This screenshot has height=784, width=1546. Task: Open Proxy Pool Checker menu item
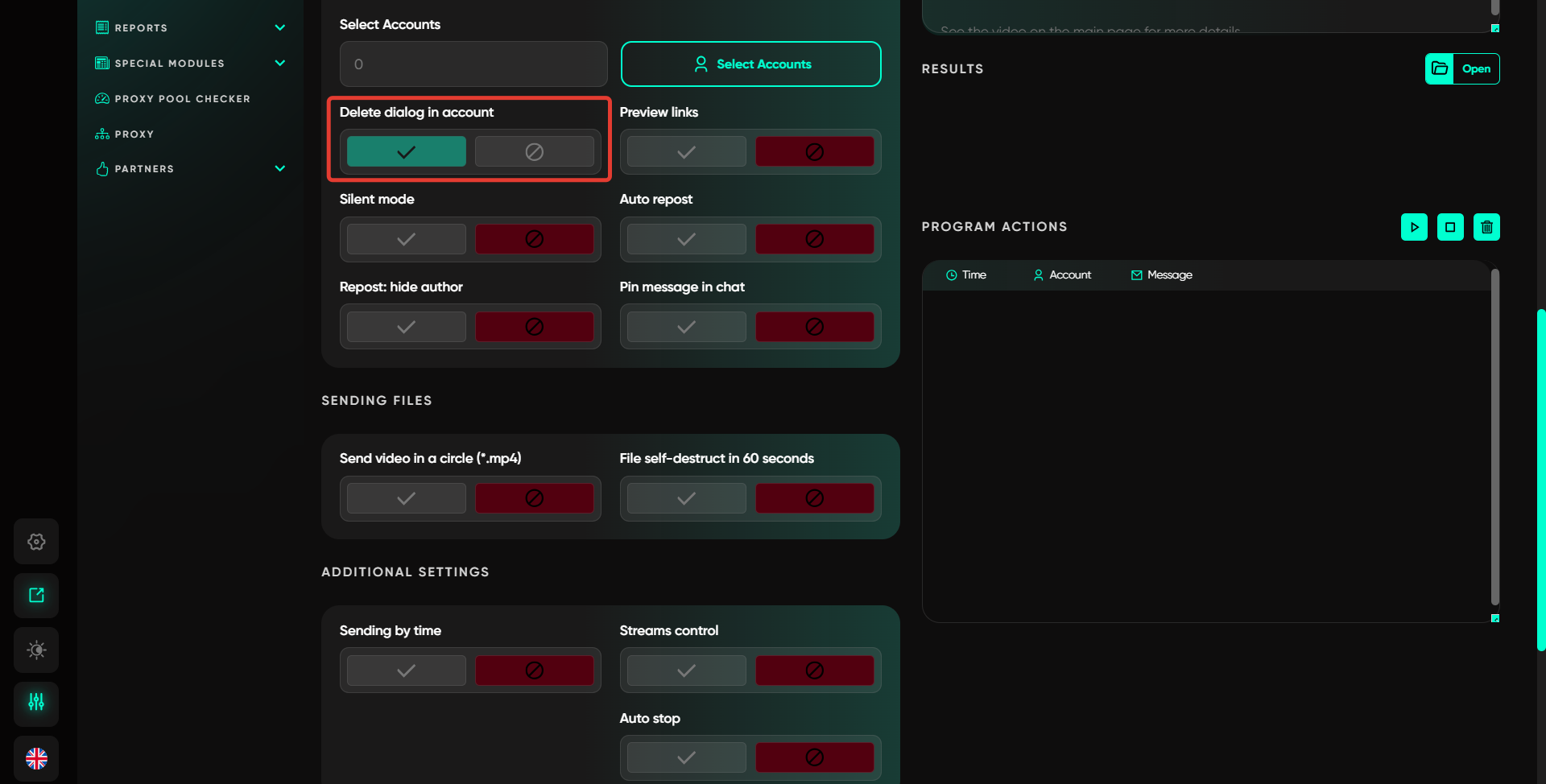pos(182,99)
